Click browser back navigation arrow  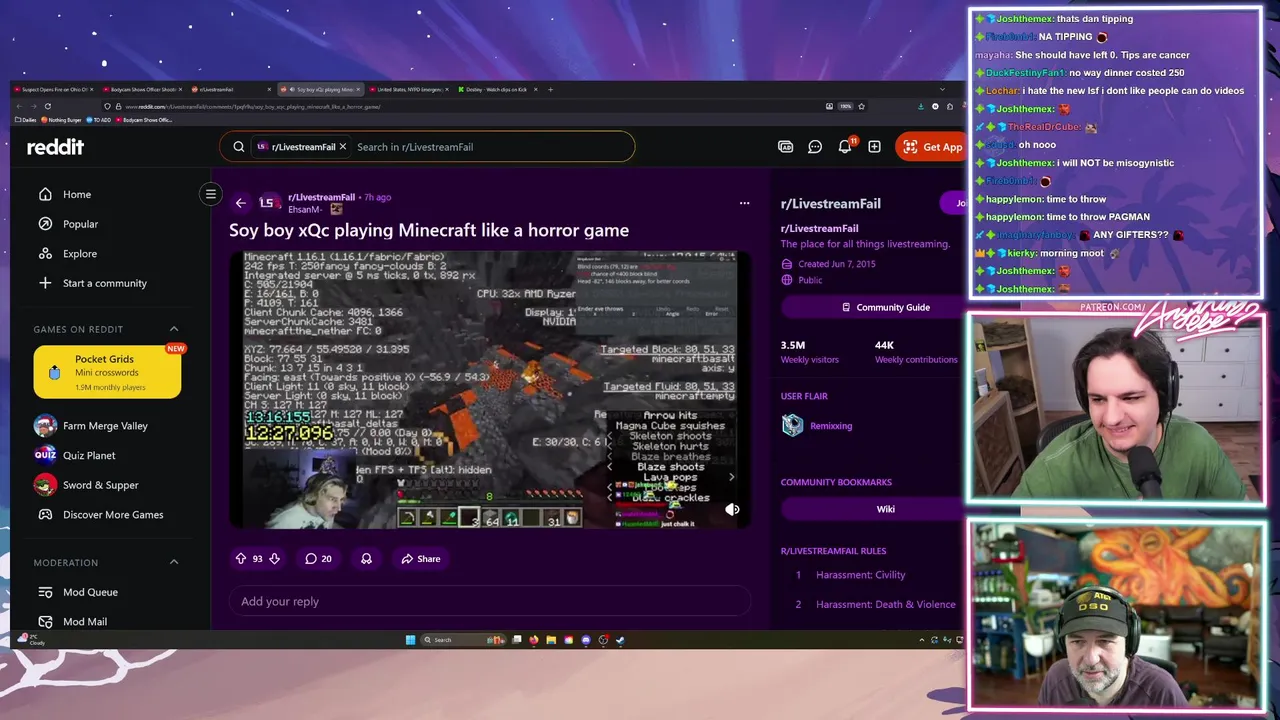point(19,106)
